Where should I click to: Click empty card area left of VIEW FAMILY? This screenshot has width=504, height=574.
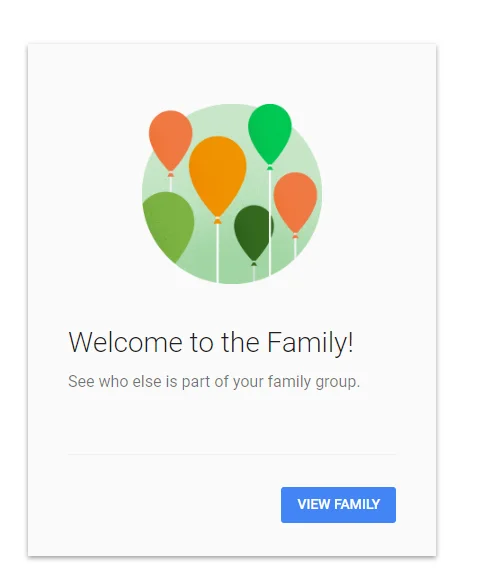coord(172,504)
